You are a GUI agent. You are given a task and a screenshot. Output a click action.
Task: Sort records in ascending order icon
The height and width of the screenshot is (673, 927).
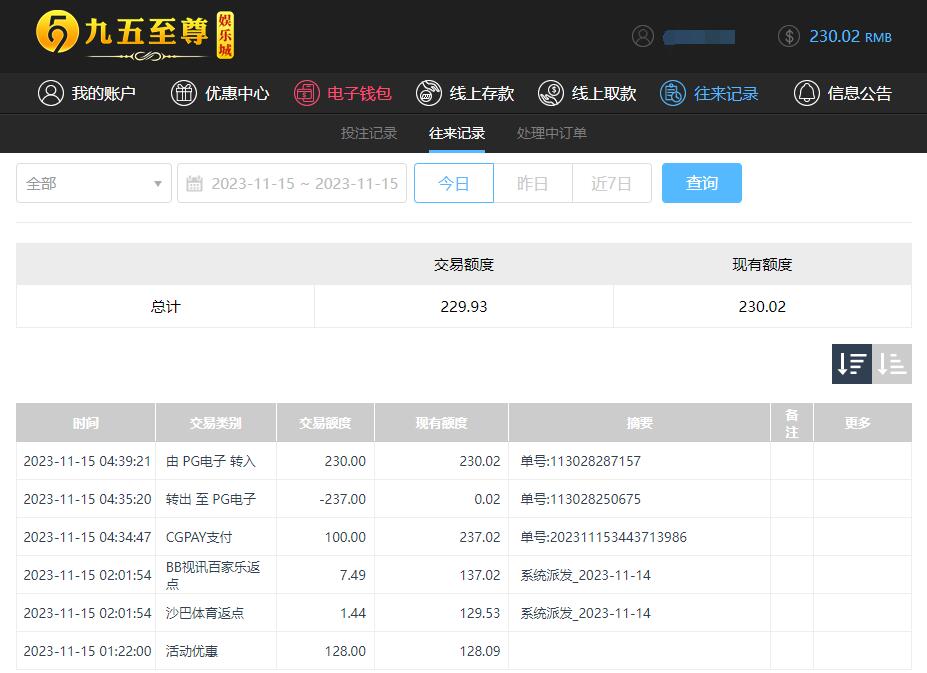point(892,364)
